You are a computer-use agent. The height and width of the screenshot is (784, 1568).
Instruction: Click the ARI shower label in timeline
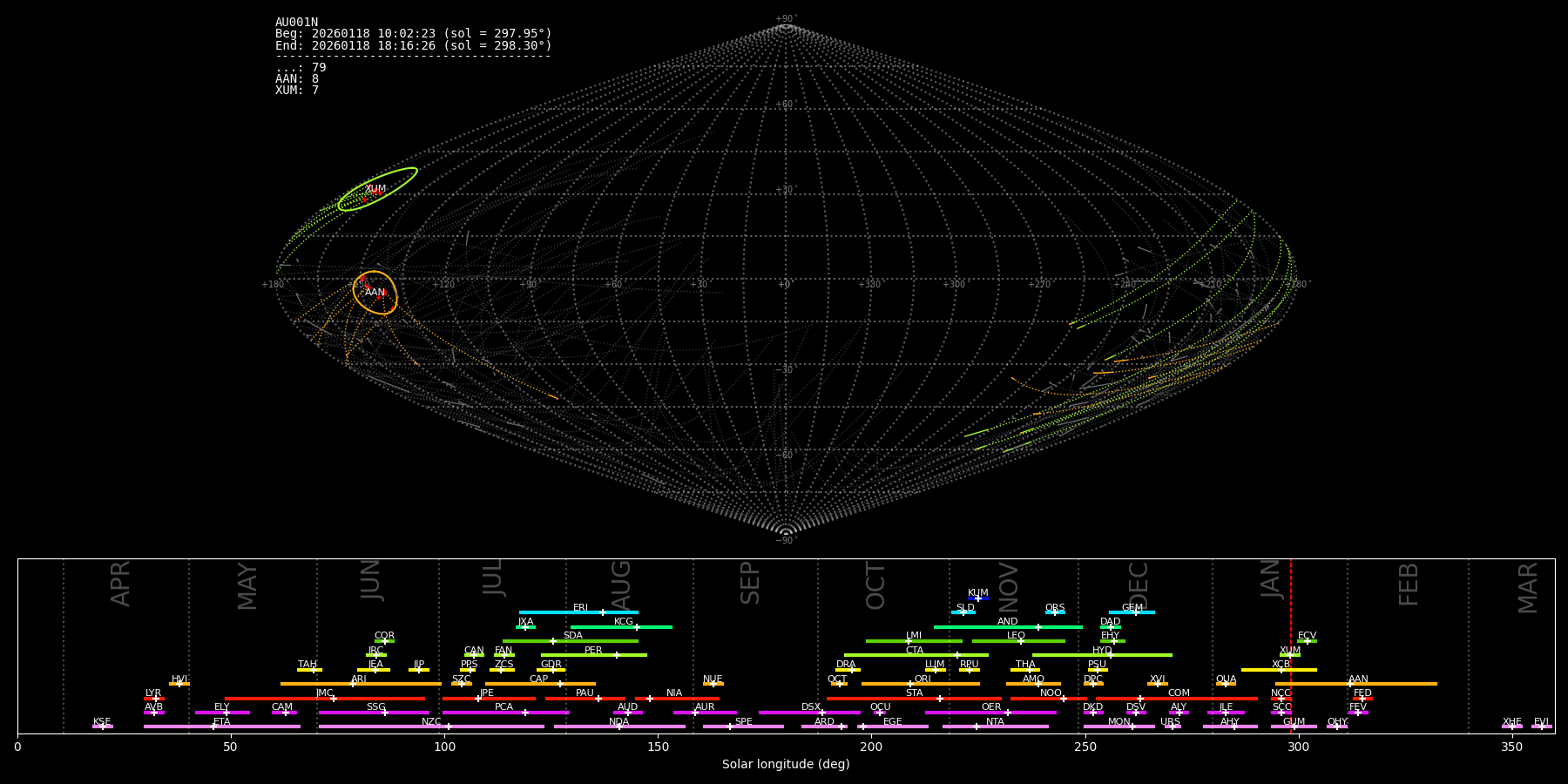tap(359, 679)
